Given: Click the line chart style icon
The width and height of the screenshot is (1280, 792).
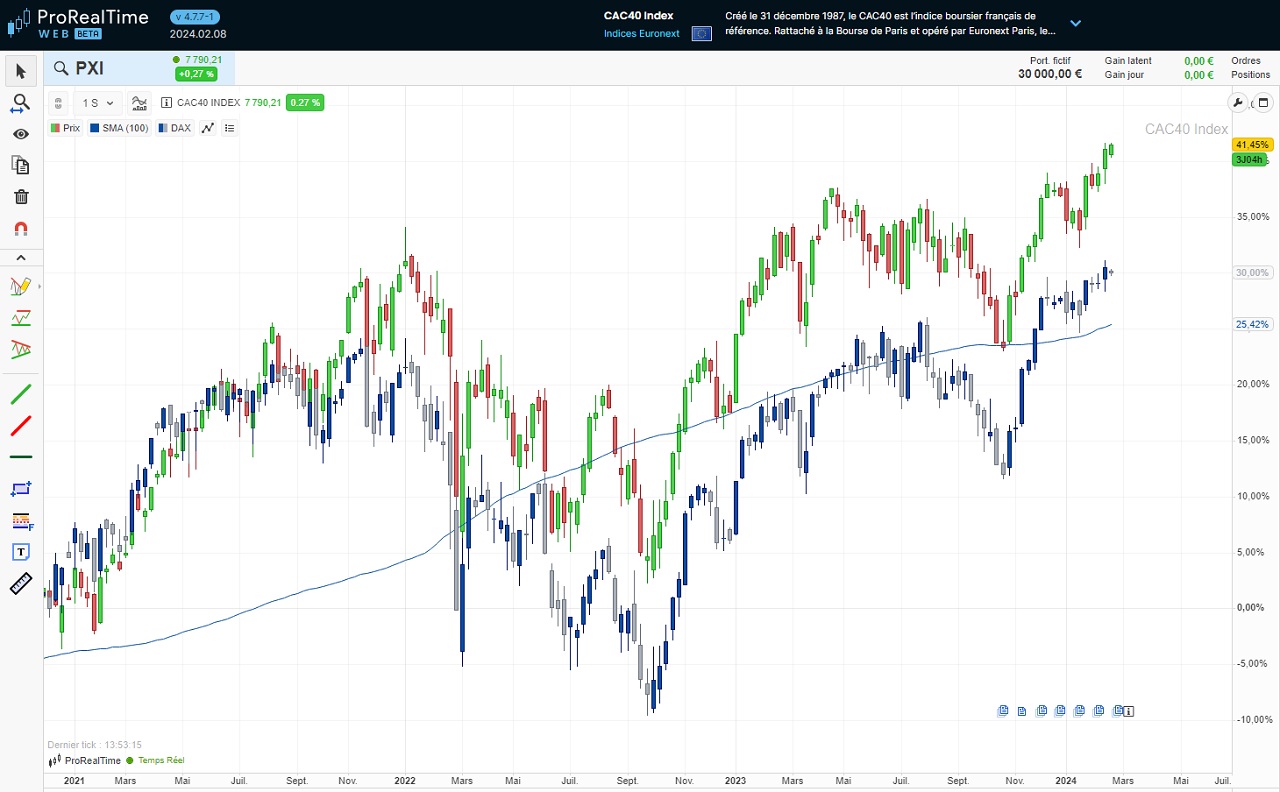Looking at the screenshot, I should (208, 128).
